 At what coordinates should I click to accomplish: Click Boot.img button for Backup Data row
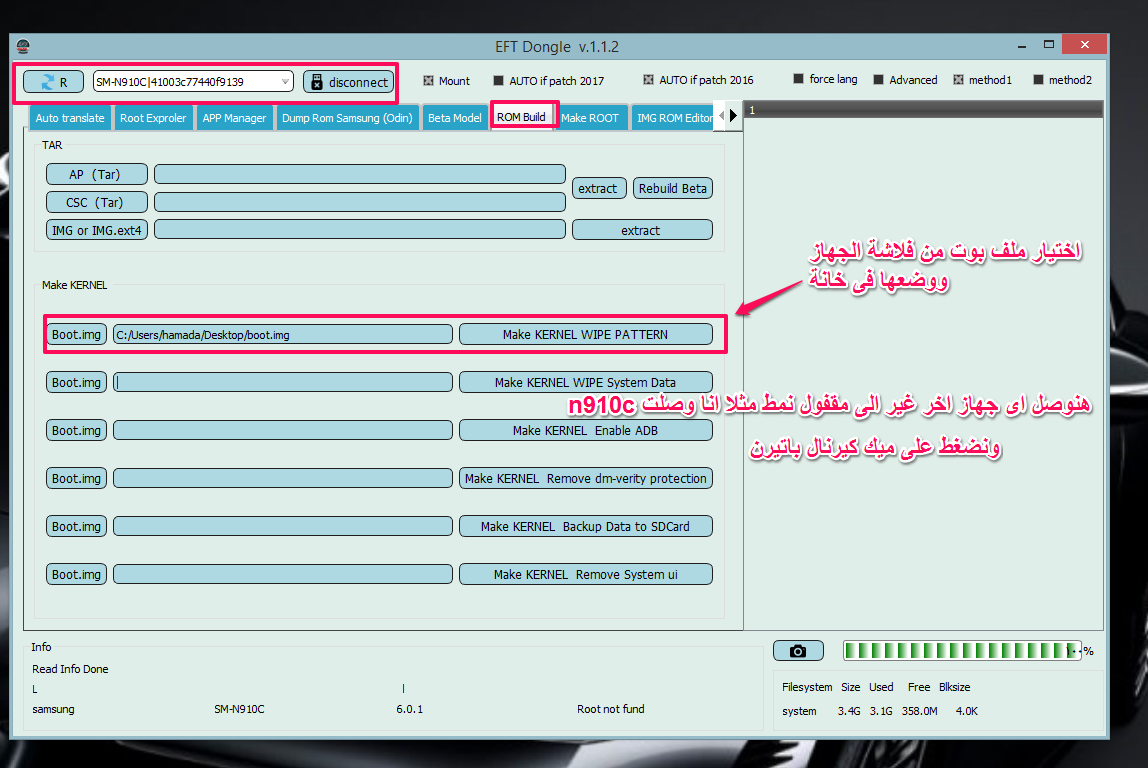point(76,526)
